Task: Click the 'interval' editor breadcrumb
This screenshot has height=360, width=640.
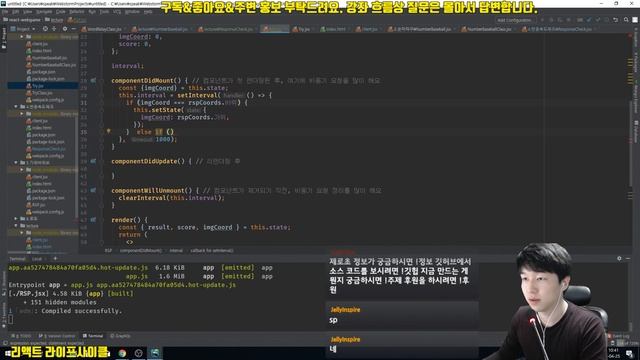Action: point(176,251)
